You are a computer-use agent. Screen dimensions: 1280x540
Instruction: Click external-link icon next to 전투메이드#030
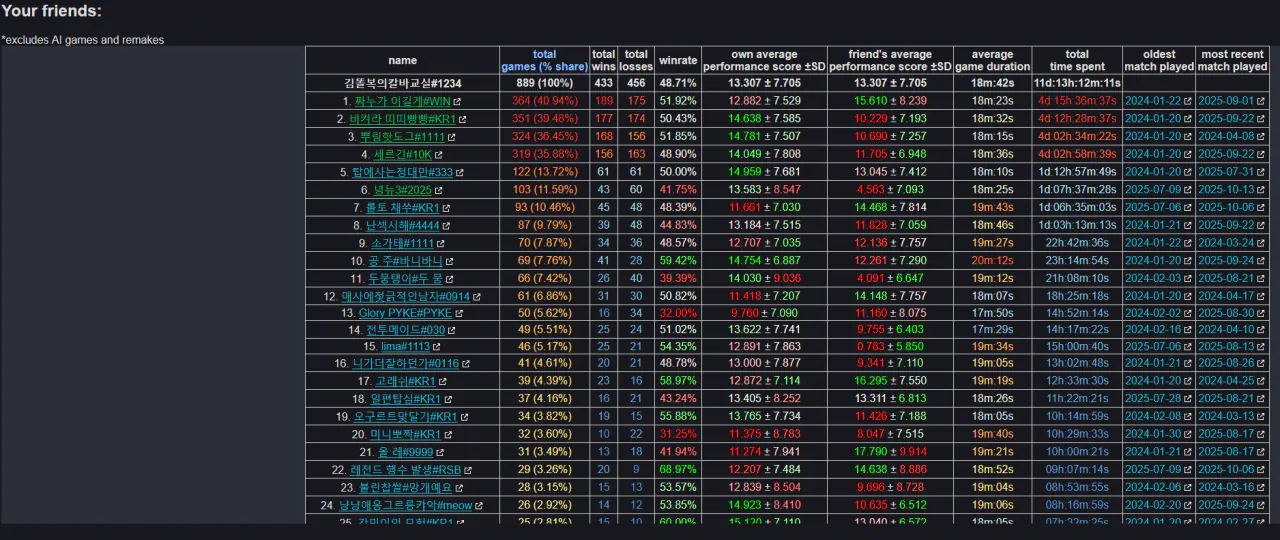[452, 330]
